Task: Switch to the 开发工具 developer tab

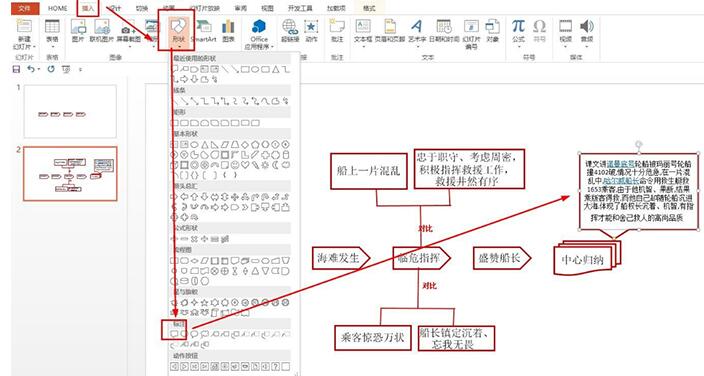Action: click(300, 8)
